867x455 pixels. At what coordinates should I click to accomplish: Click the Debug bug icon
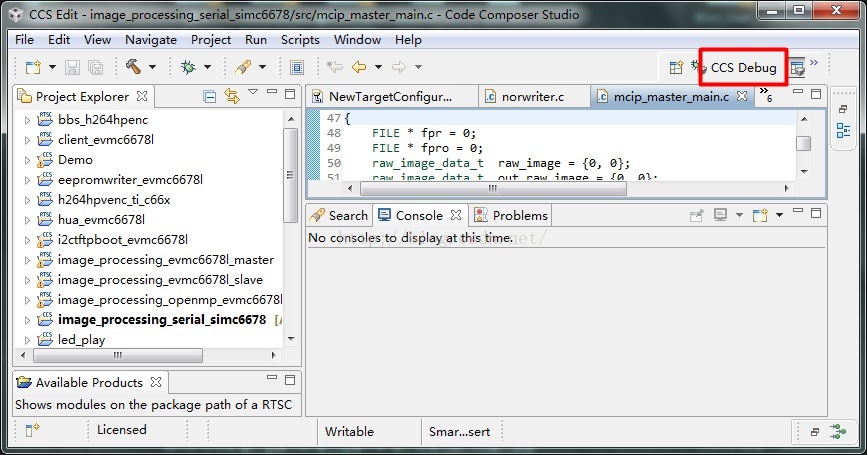coord(188,67)
